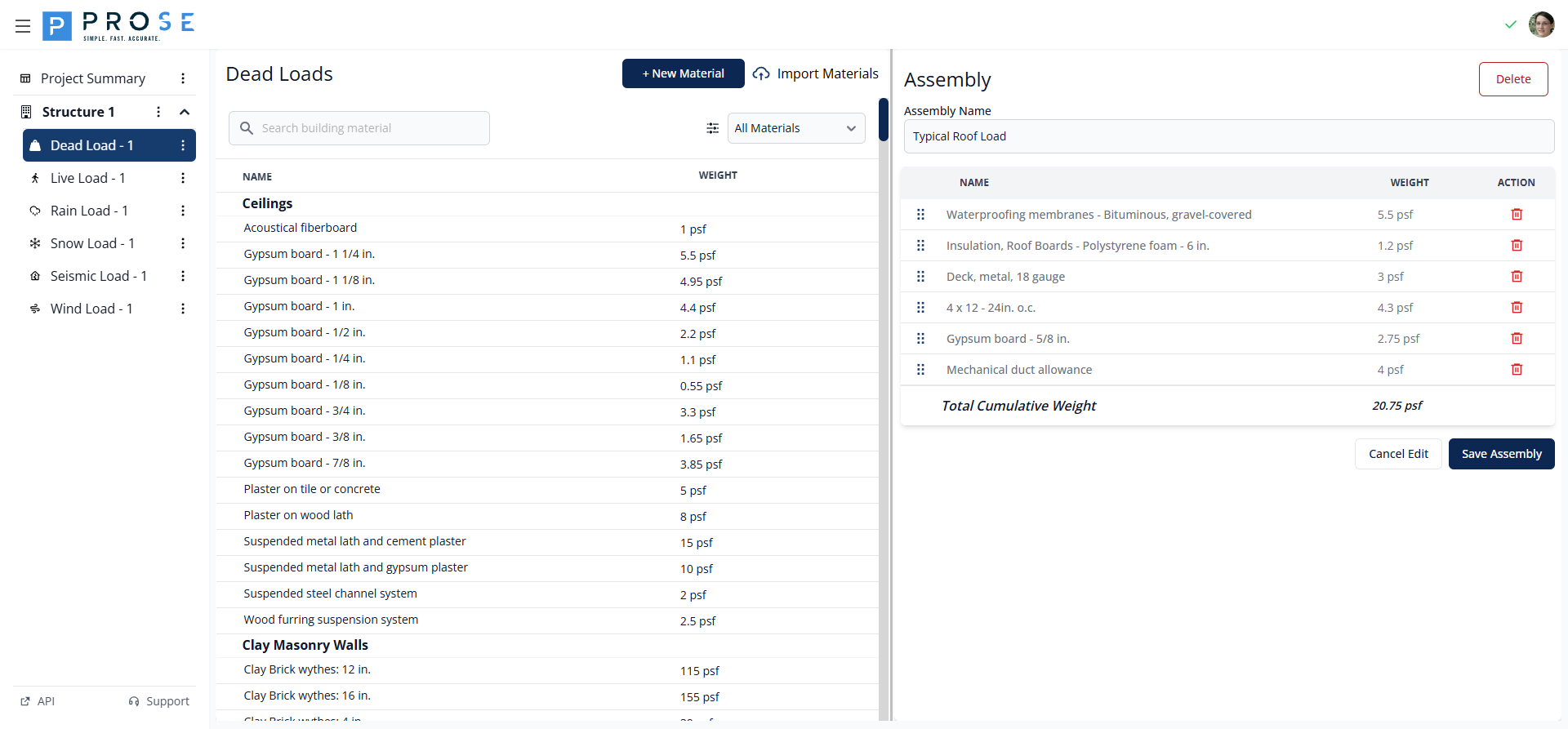
Task: Select Rain Load - 1 in sidebar
Action: 89,211
